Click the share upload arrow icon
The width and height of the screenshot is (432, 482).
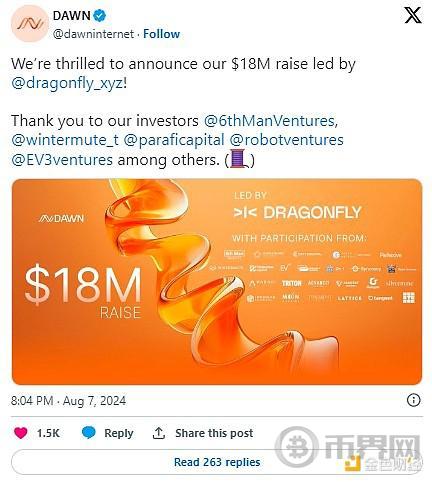point(159,433)
